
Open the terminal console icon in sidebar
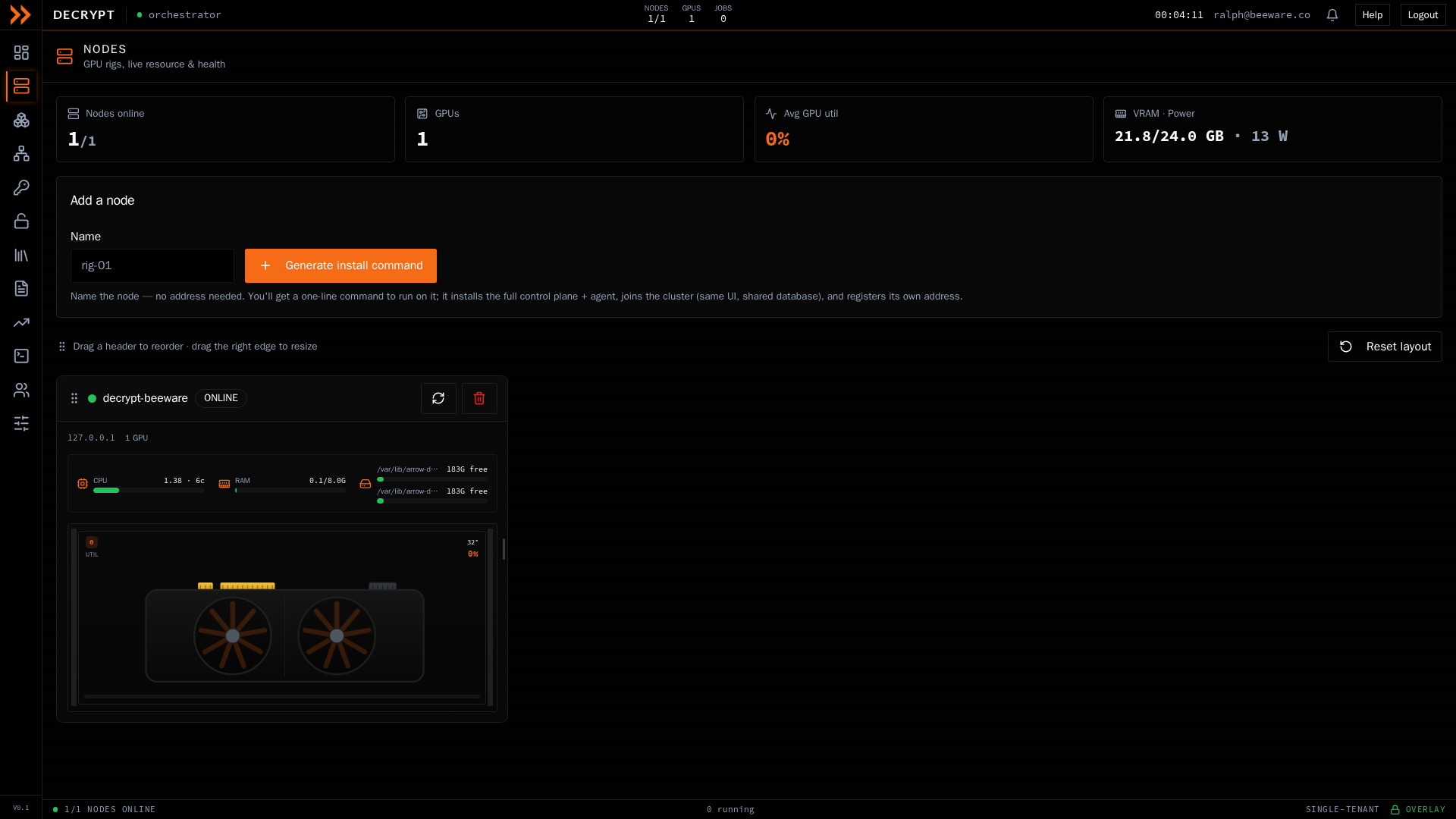pyautogui.click(x=21, y=356)
